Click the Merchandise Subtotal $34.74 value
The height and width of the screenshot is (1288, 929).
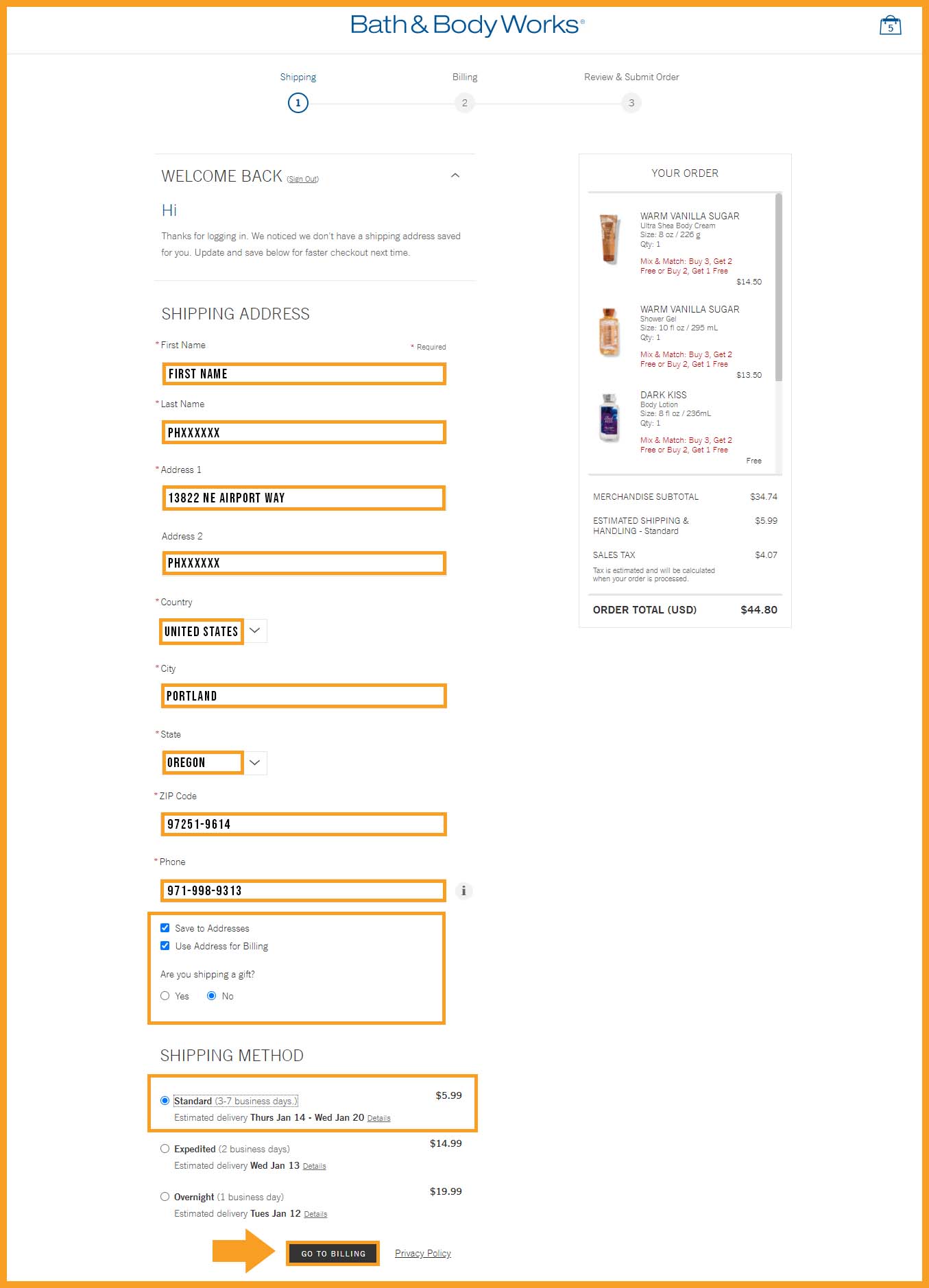[x=764, y=496]
